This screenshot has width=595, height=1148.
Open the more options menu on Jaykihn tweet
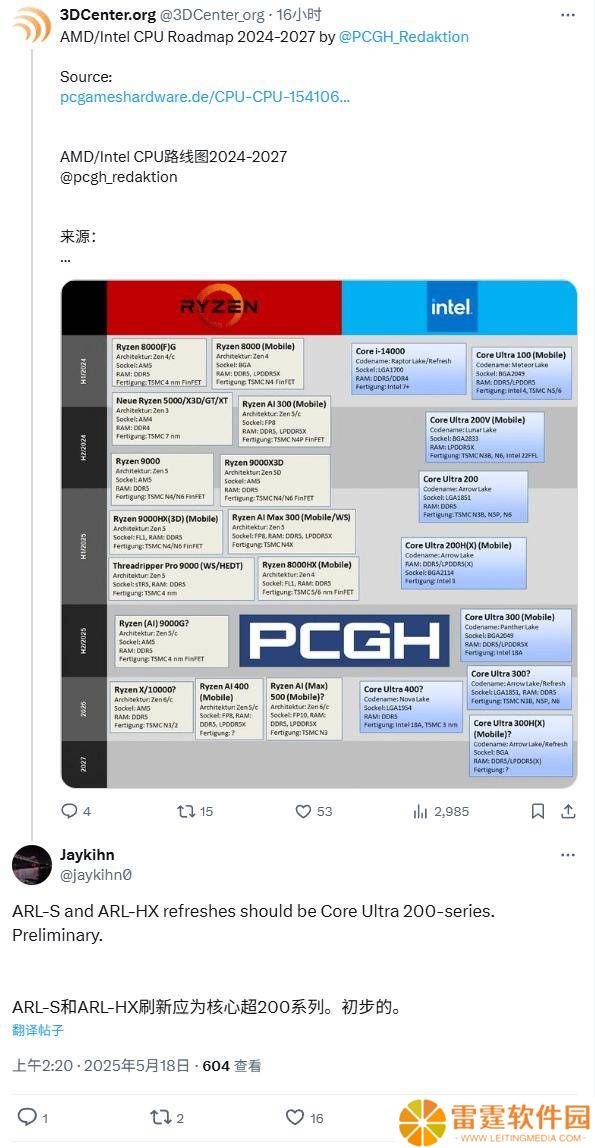pyautogui.click(x=567, y=854)
